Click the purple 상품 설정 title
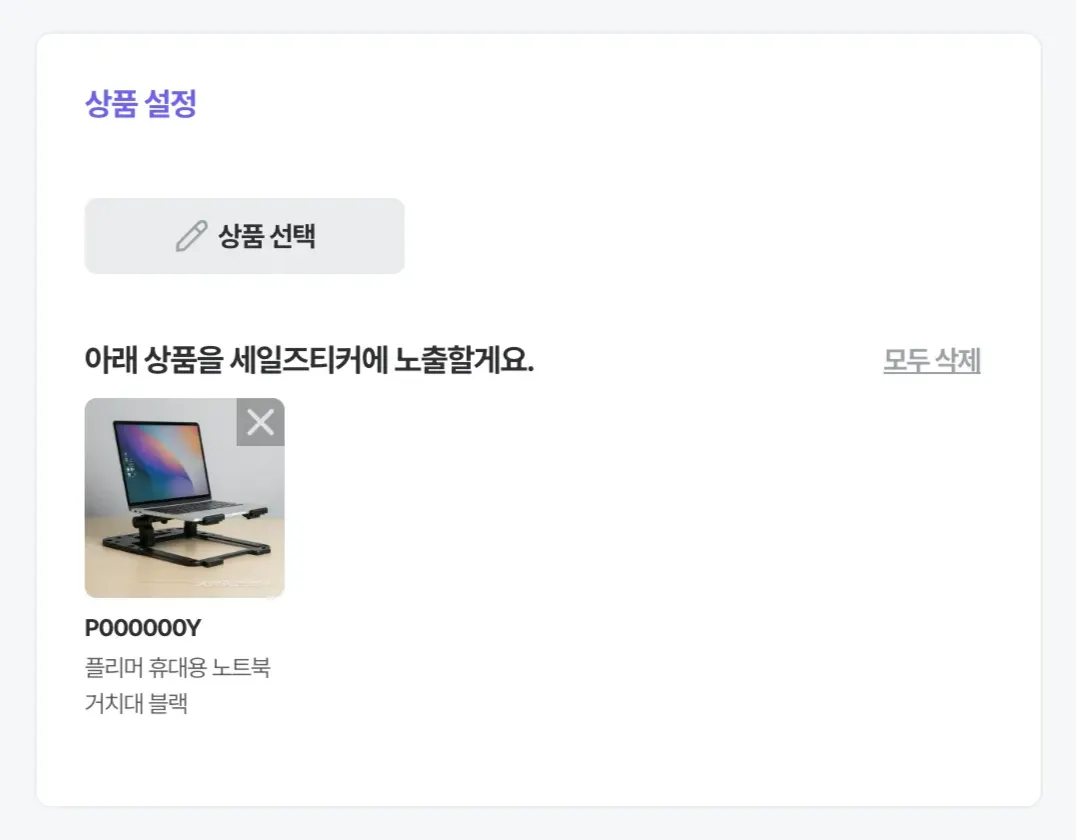 141,104
